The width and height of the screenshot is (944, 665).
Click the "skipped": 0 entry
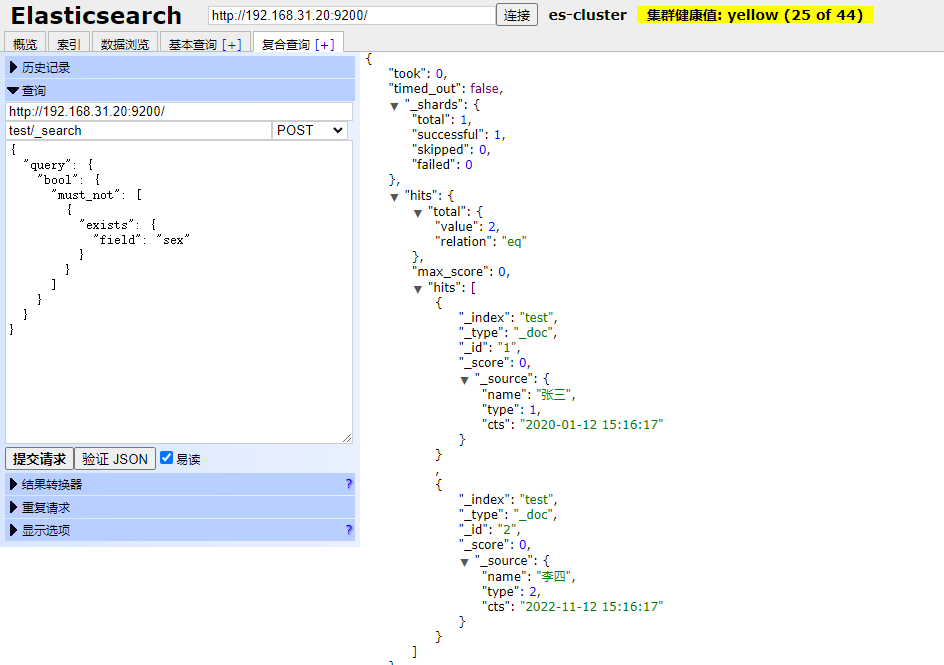point(451,149)
